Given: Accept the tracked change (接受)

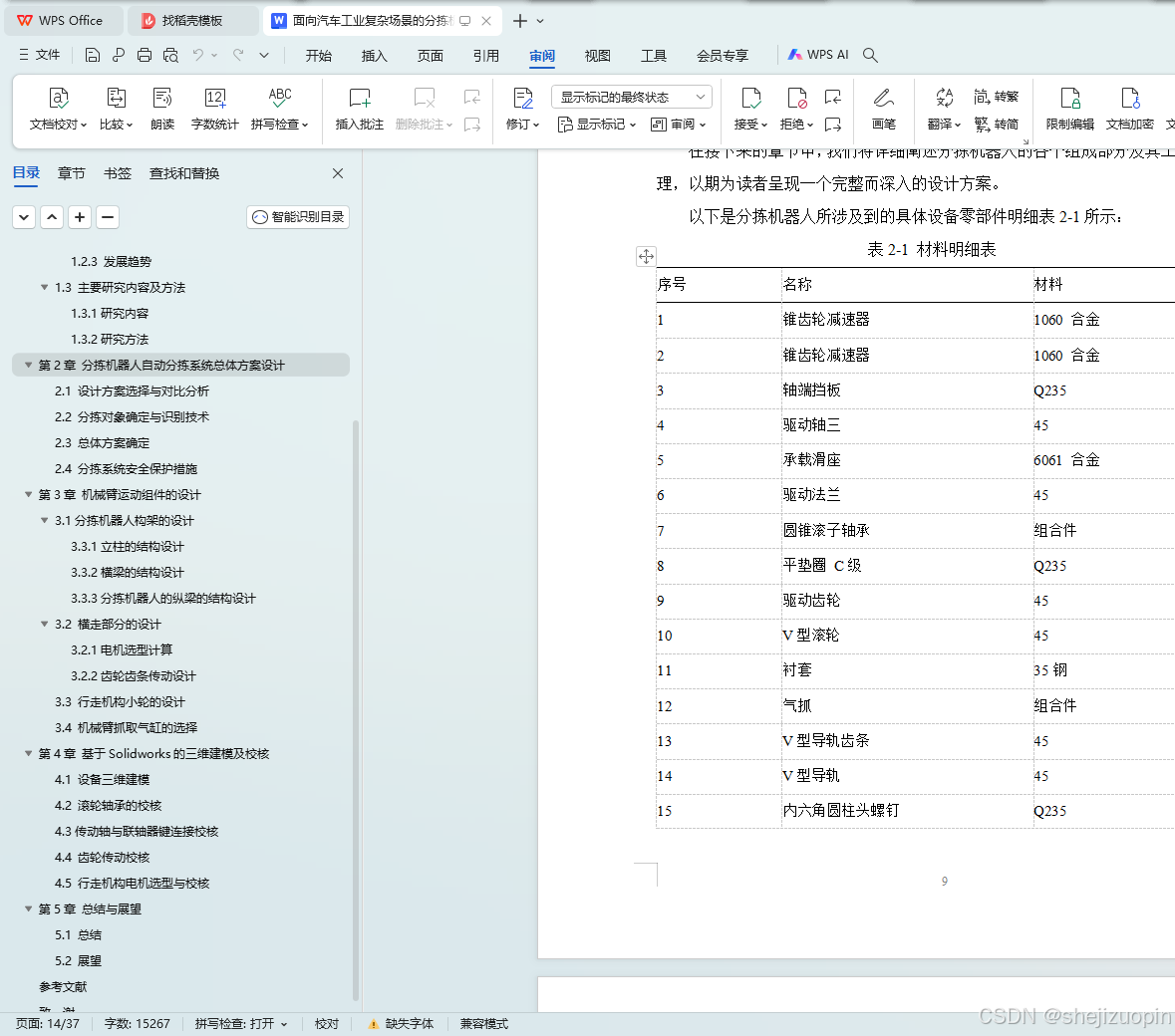Looking at the screenshot, I should point(750,109).
